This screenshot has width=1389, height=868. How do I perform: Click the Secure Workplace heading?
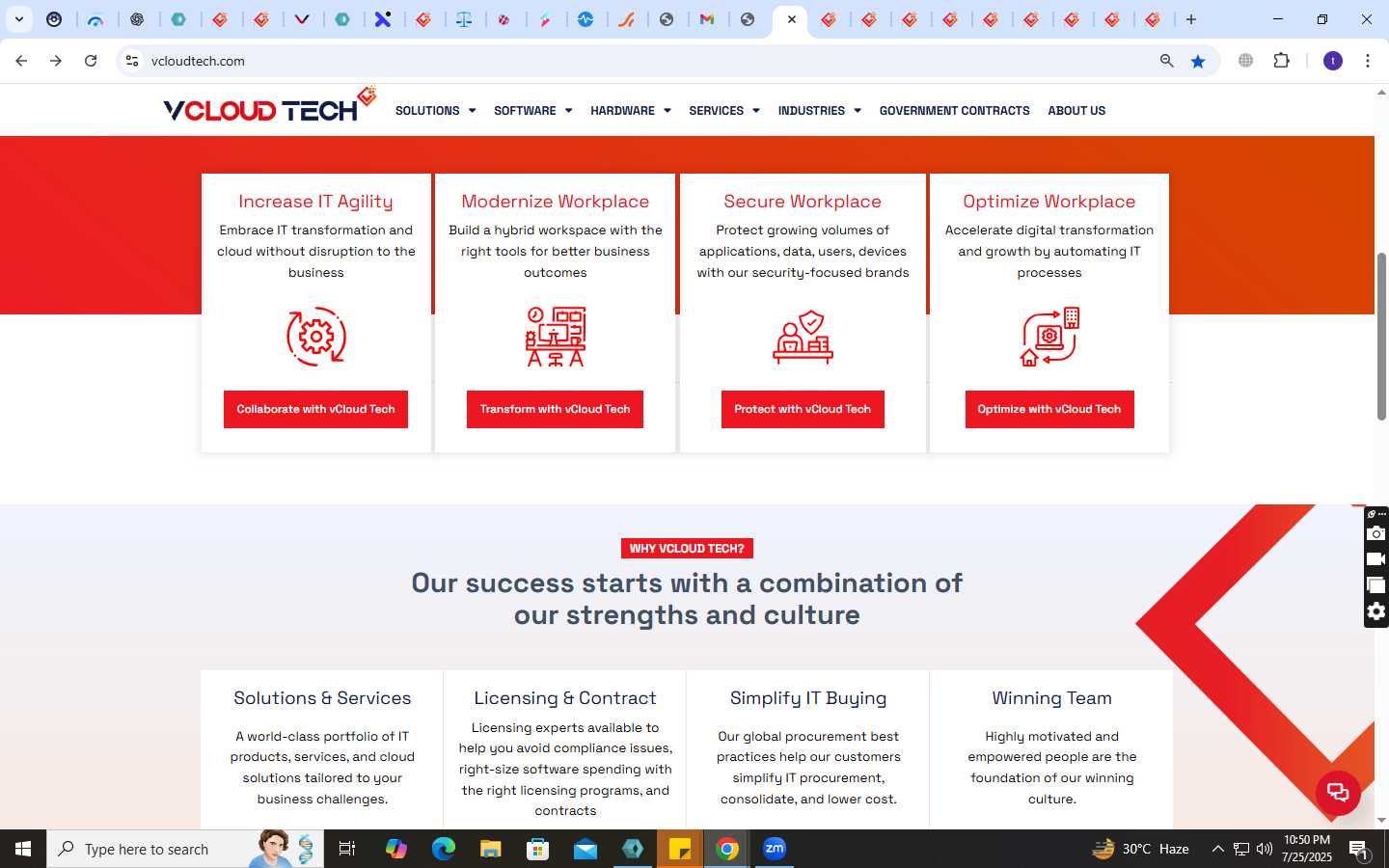[x=803, y=202]
